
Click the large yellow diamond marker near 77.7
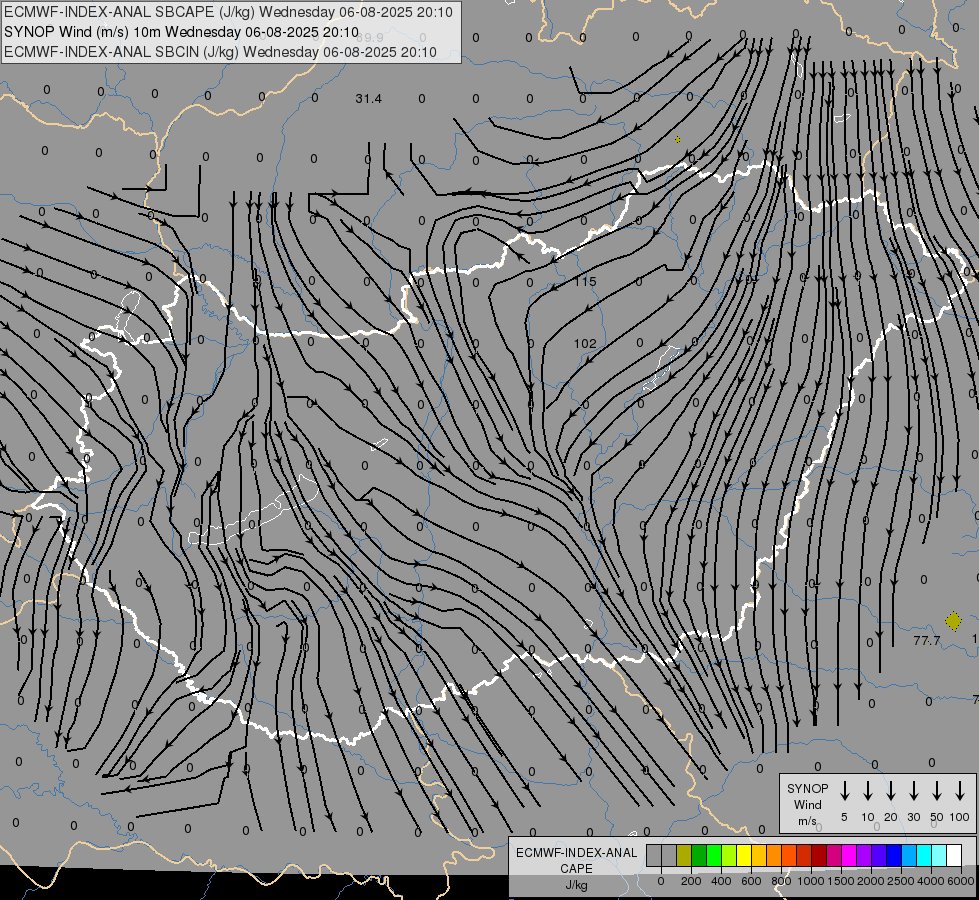click(x=953, y=621)
